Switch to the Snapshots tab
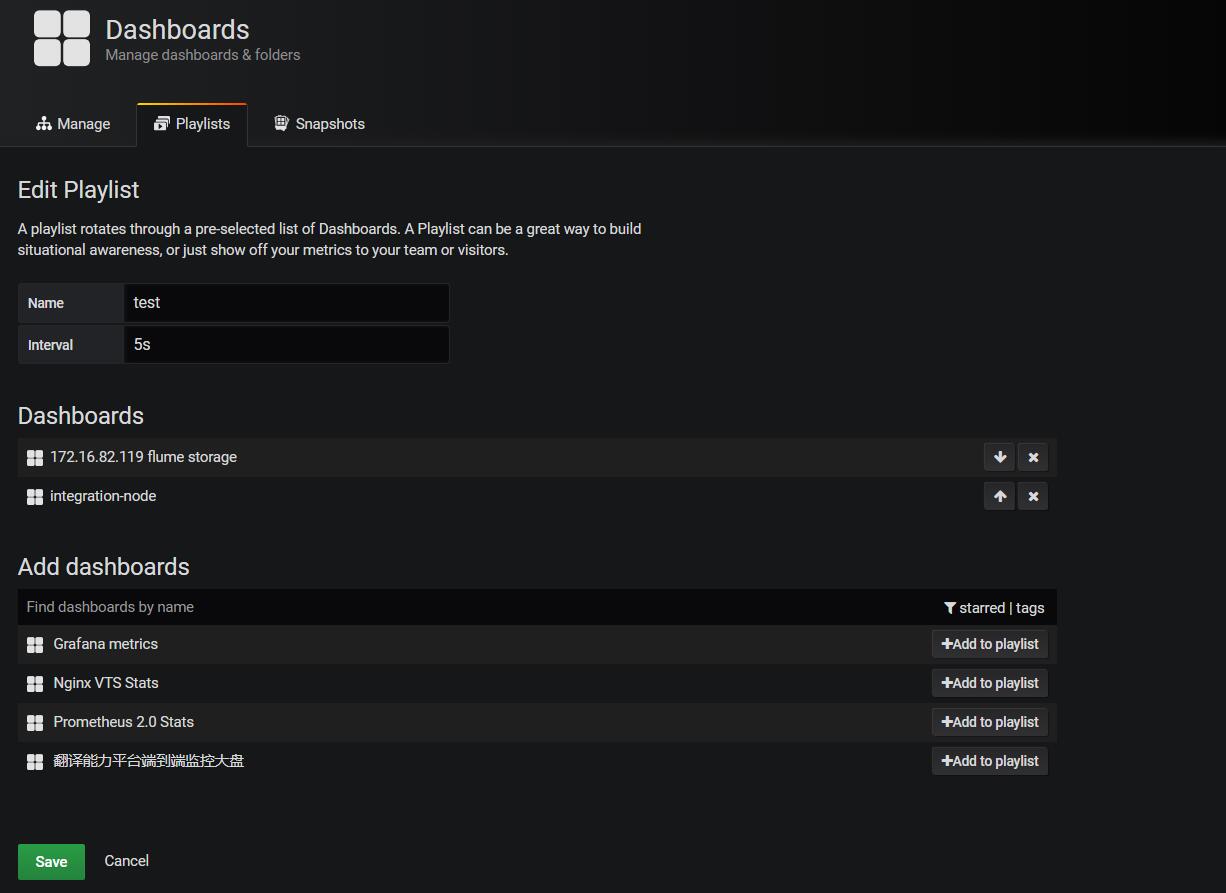 pyautogui.click(x=319, y=124)
